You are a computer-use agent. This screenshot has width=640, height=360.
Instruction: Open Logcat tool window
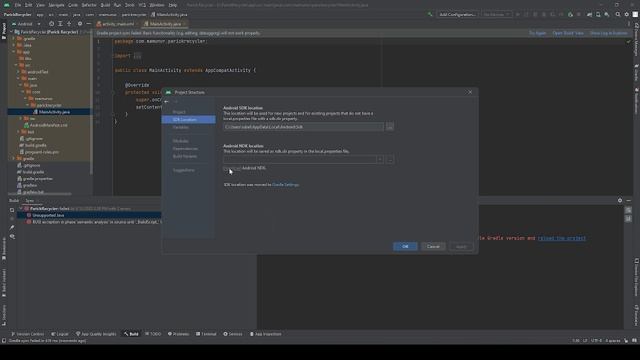coord(60,334)
